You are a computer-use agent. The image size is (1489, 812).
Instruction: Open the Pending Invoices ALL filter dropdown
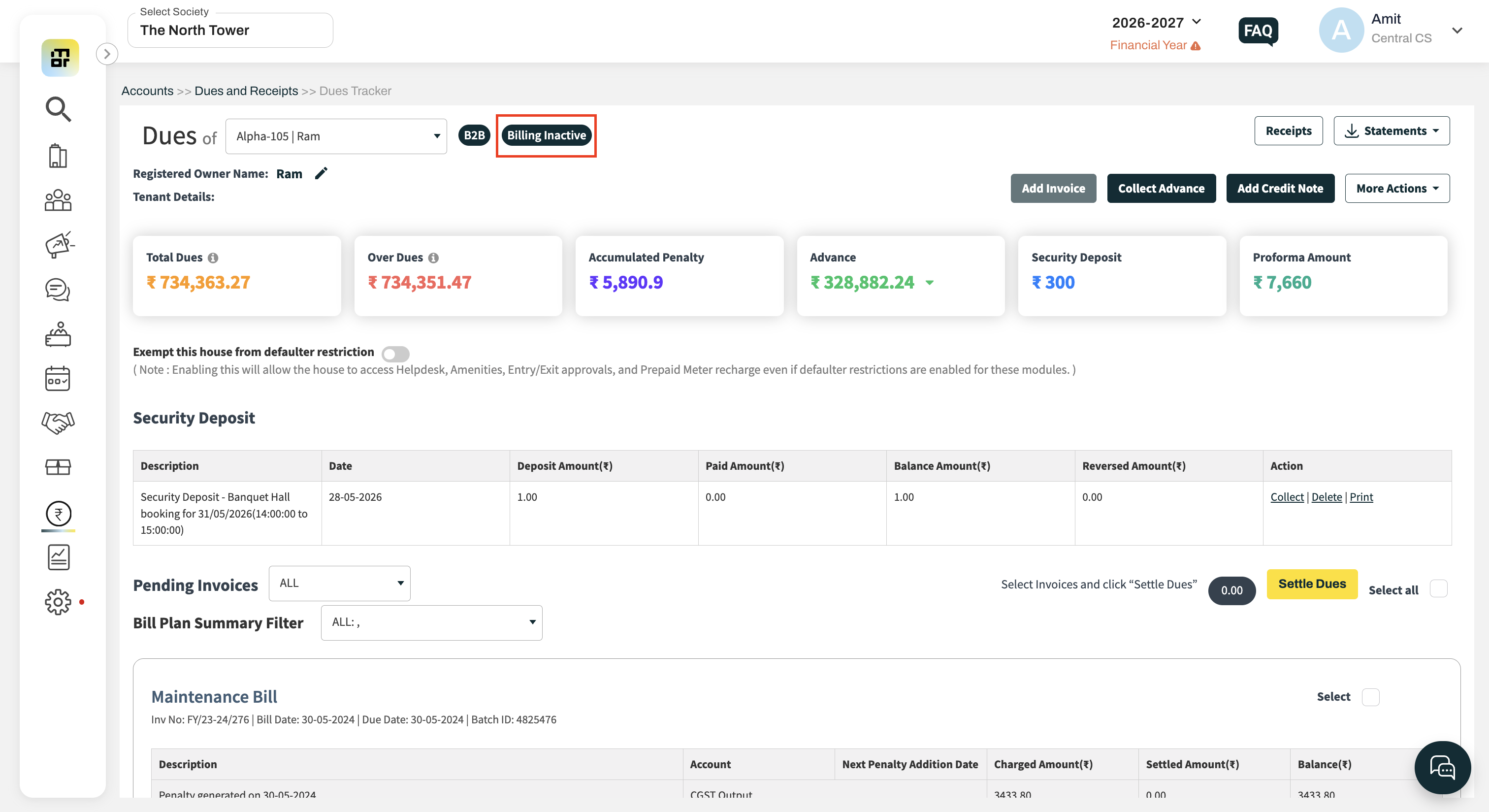[x=340, y=583]
